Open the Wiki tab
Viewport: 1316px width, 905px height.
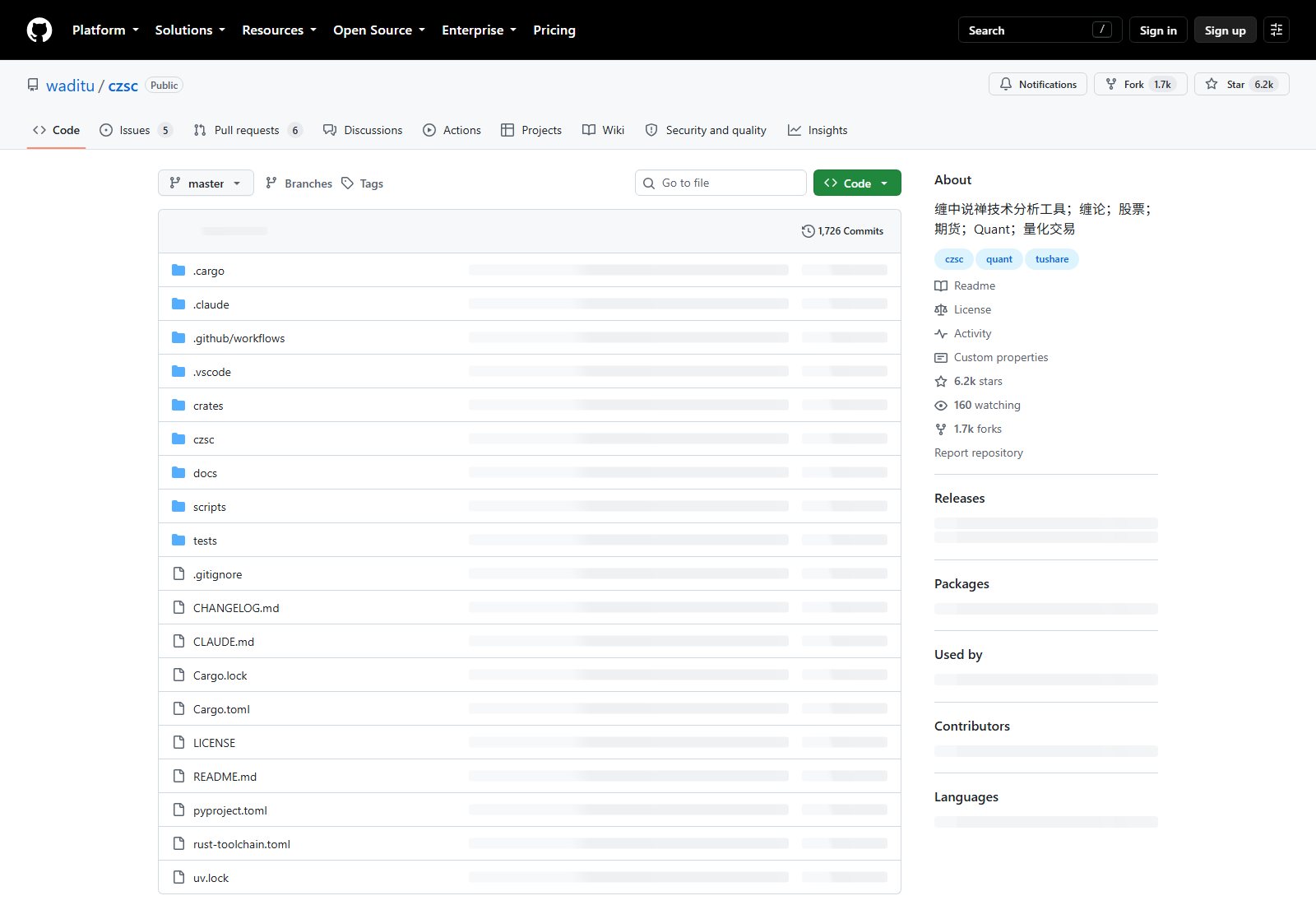(x=603, y=130)
